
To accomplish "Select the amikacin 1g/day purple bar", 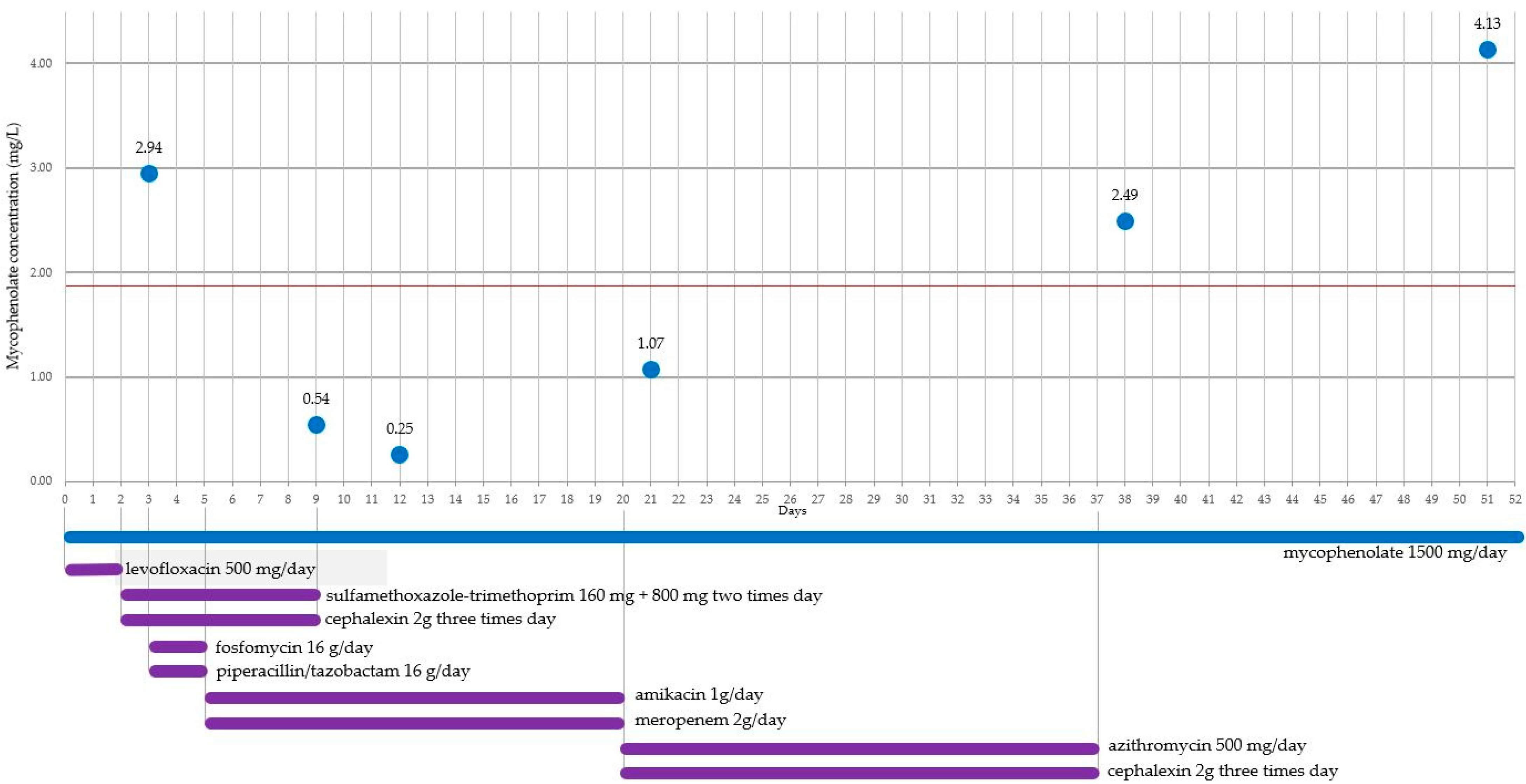I will [x=415, y=698].
